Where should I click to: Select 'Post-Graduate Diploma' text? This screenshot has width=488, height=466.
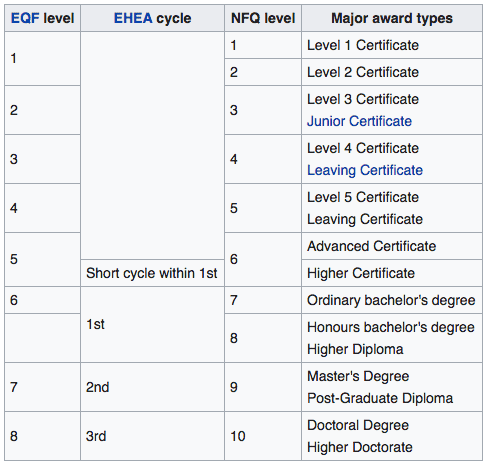[x=380, y=398]
